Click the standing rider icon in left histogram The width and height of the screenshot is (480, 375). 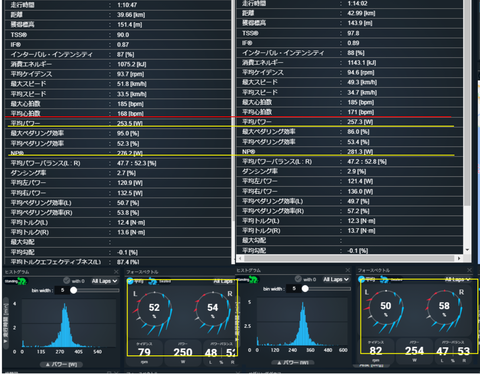click(22, 281)
